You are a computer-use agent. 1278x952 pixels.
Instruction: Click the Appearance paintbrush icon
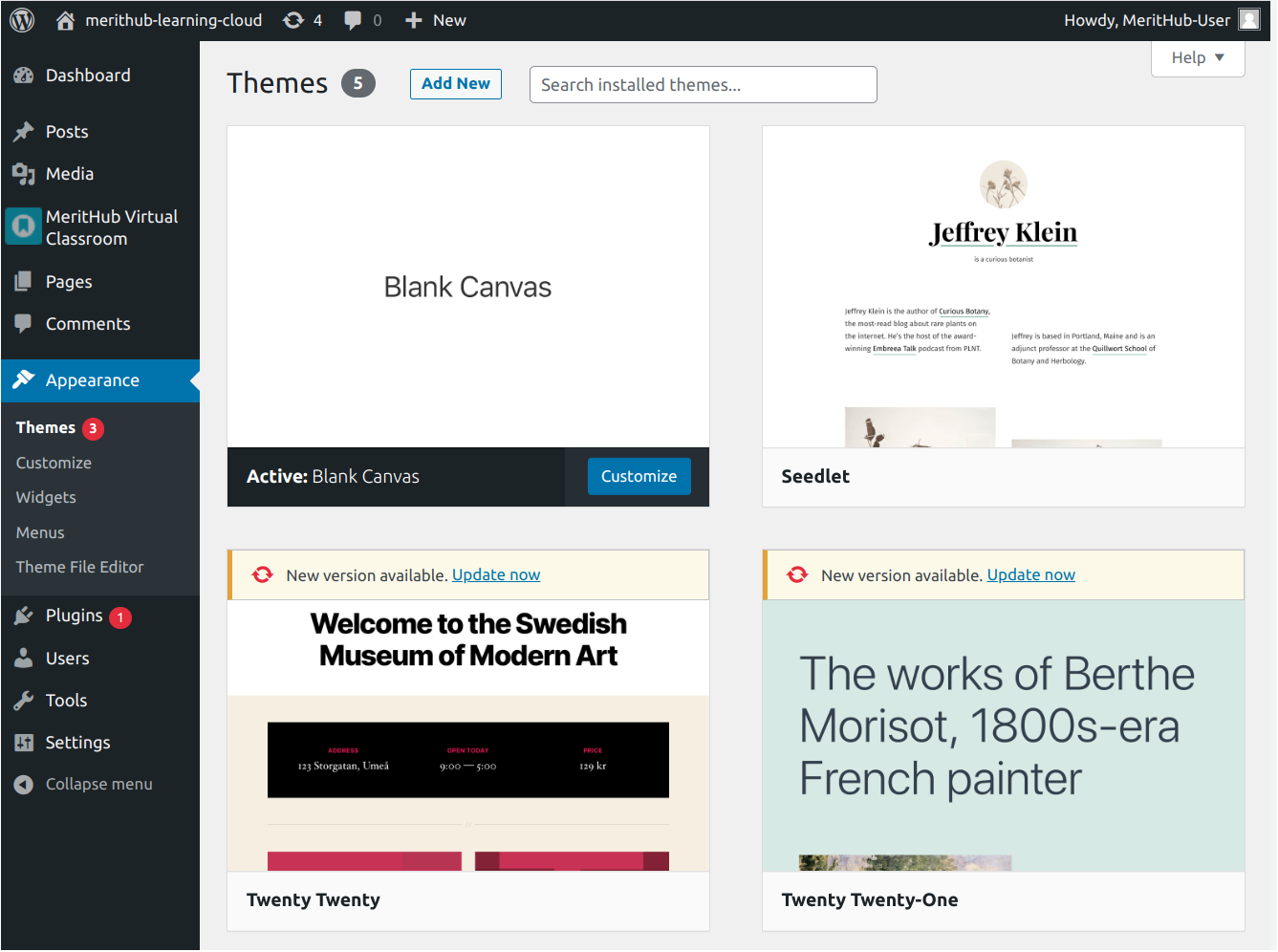(x=24, y=380)
